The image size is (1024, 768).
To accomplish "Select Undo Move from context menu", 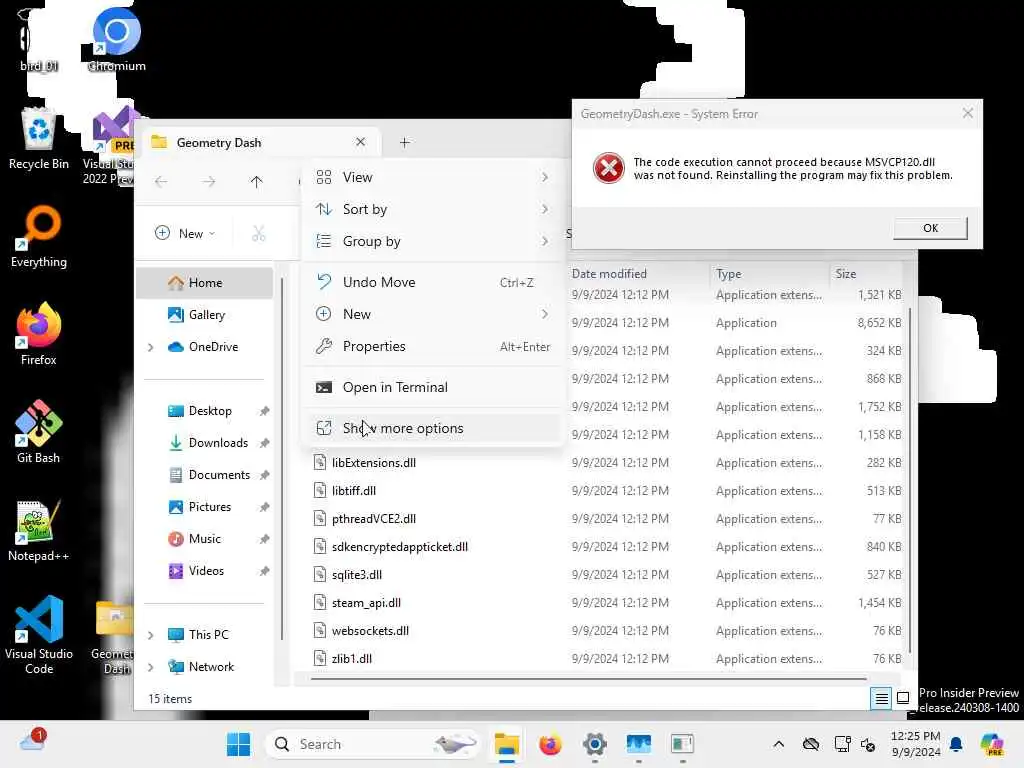I will (x=432, y=282).
